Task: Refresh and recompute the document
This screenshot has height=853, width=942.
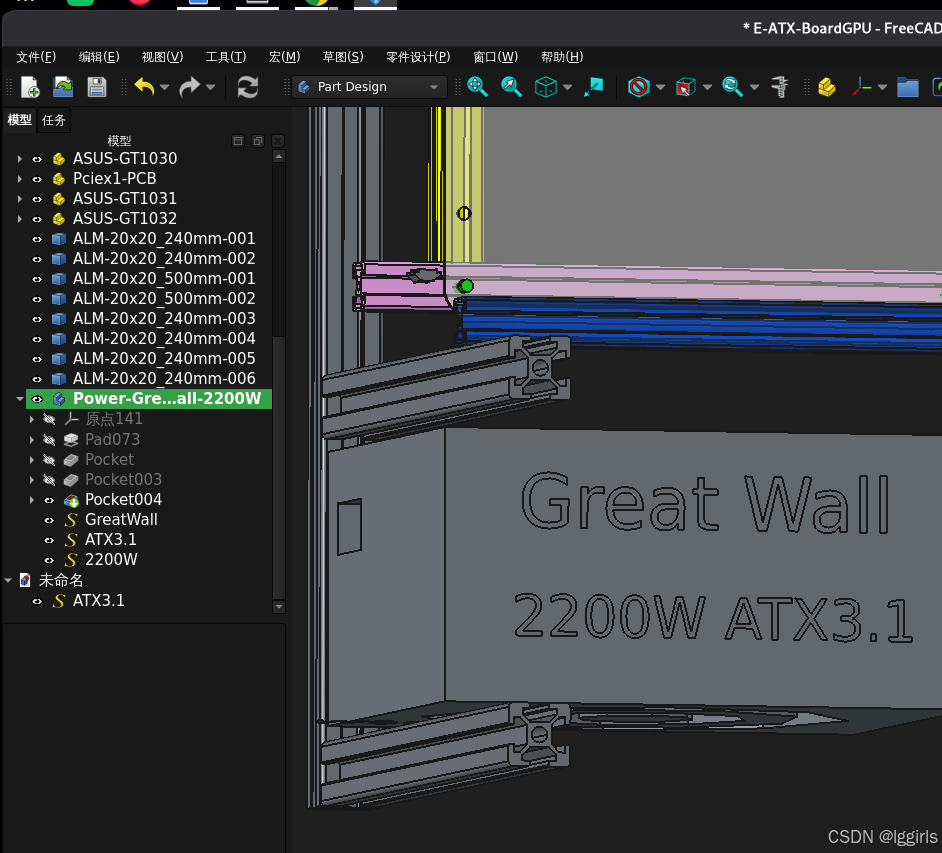Action: pyautogui.click(x=248, y=87)
